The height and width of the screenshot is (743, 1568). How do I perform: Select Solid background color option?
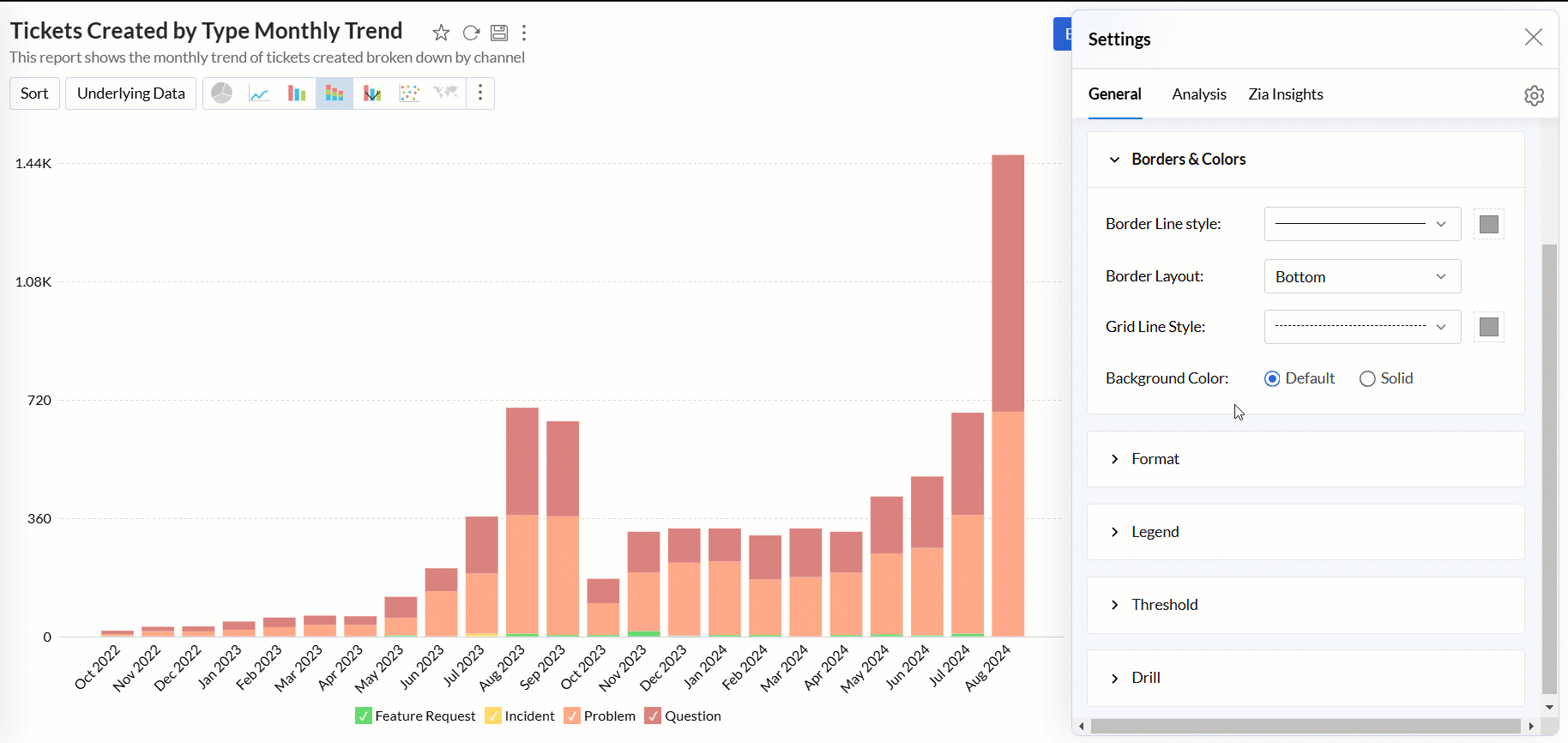coord(1367,379)
